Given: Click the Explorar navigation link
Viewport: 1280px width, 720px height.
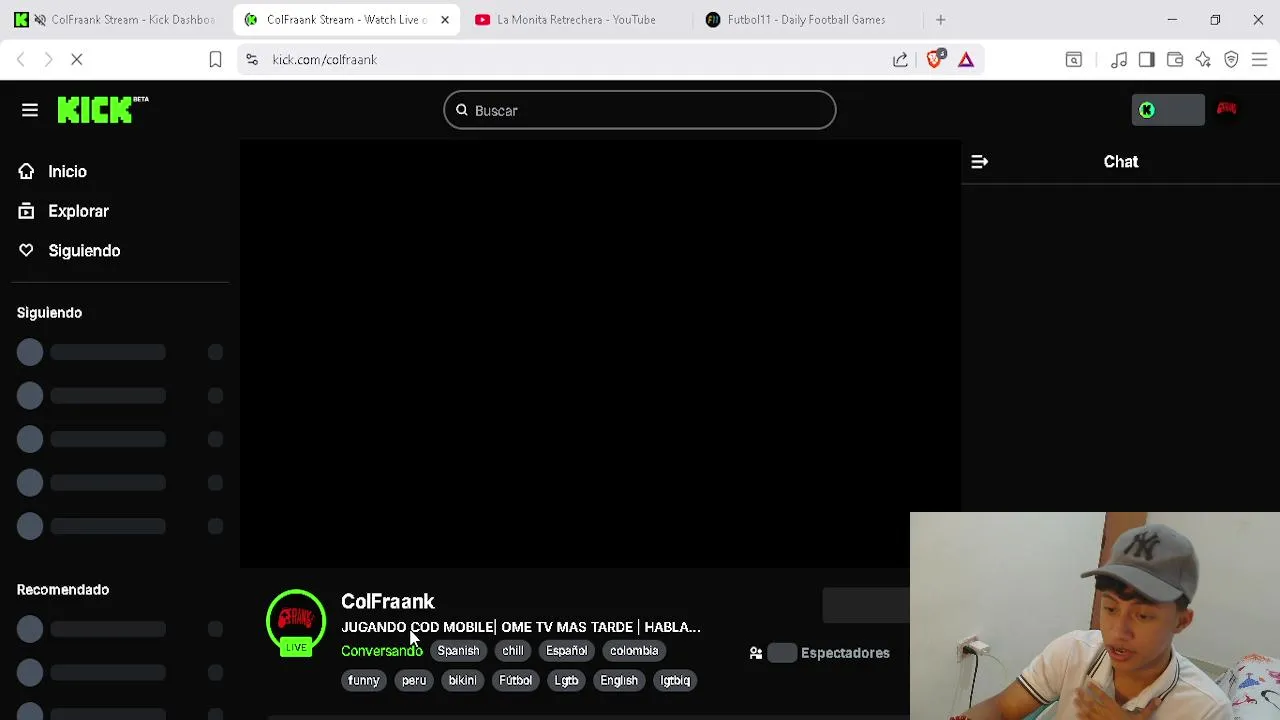Looking at the screenshot, I should tap(78, 211).
